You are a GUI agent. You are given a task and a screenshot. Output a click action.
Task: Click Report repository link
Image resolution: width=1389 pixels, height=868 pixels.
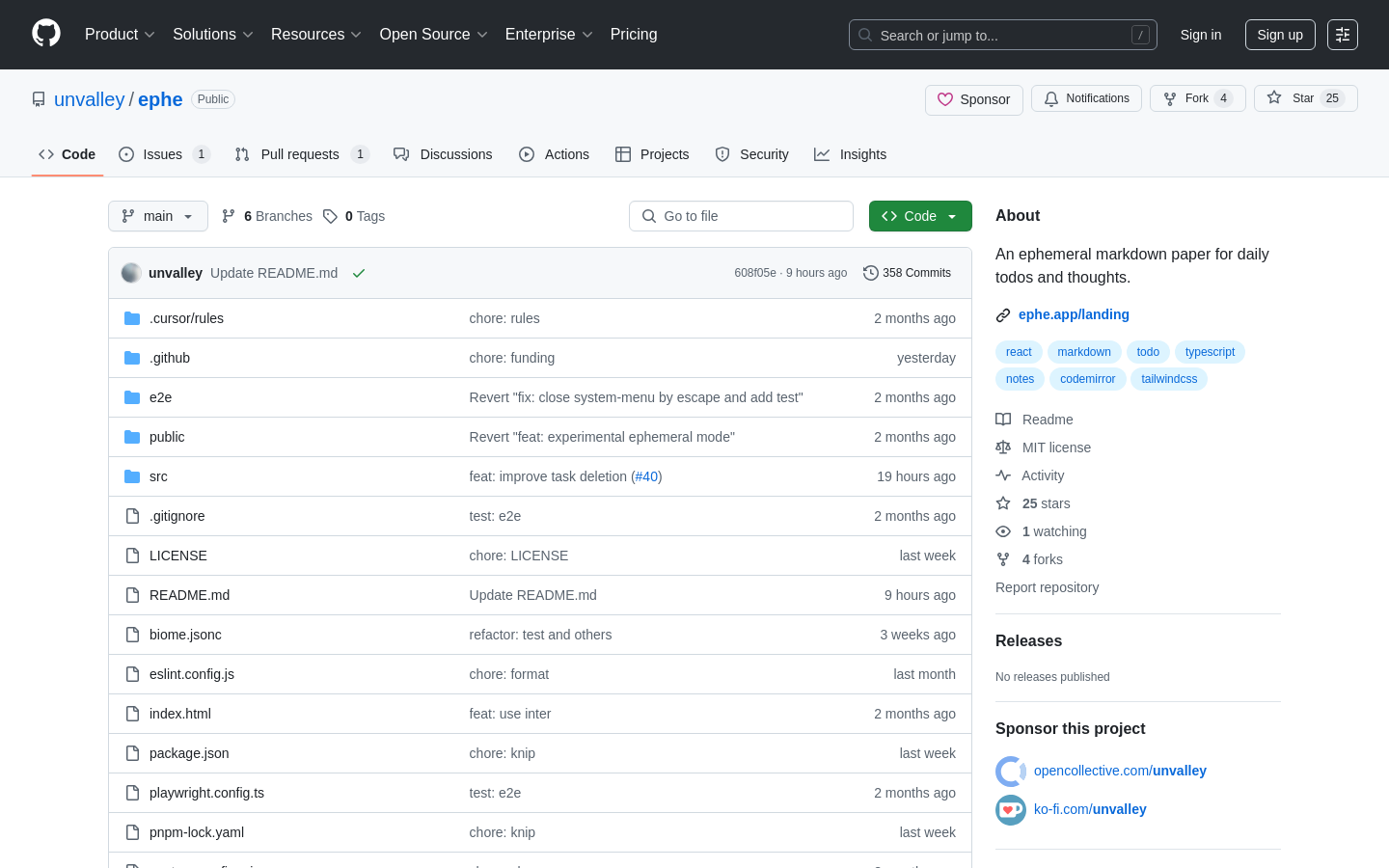(x=1047, y=587)
